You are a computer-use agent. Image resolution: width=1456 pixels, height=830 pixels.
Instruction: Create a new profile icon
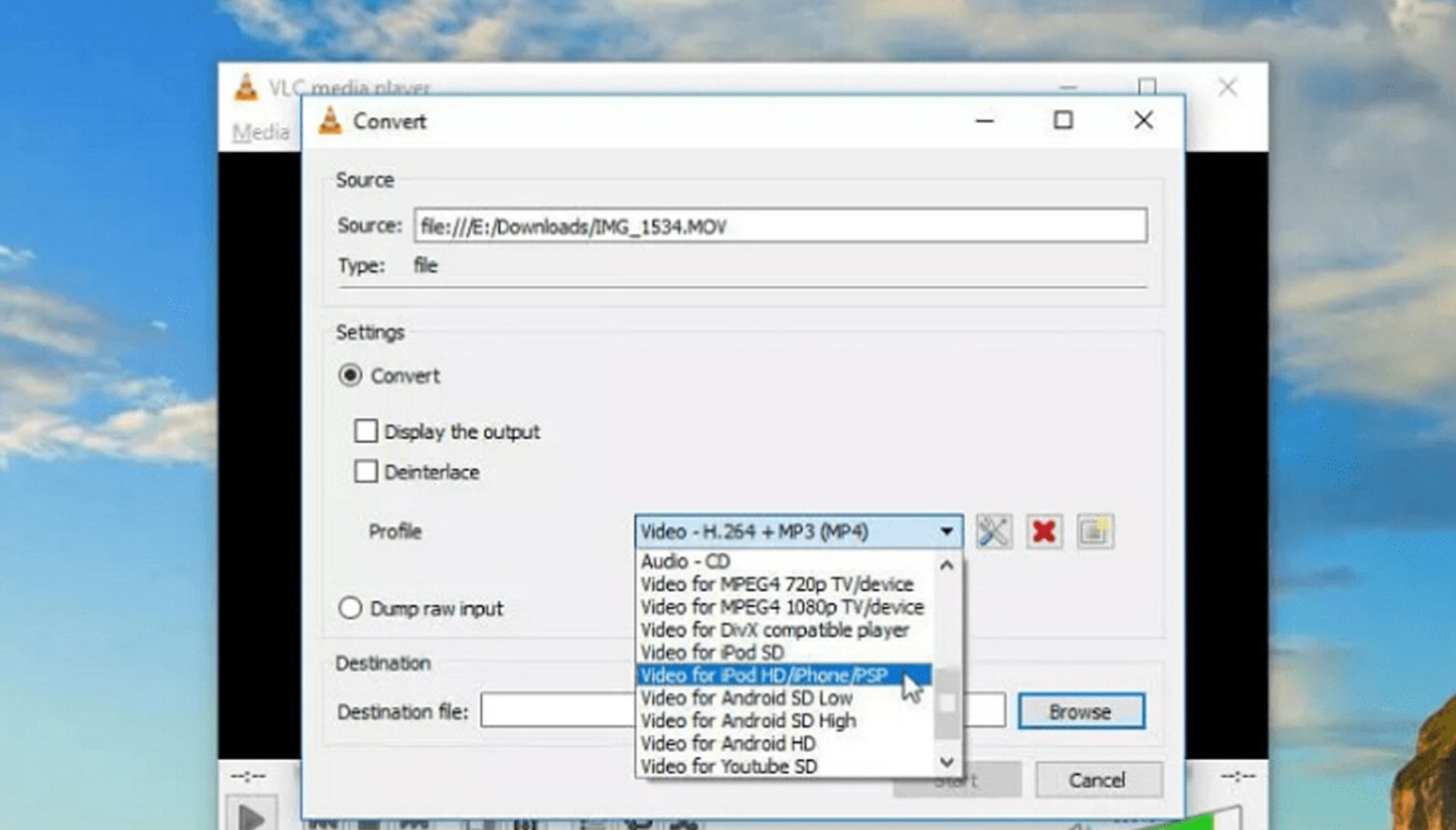(1095, 531)
